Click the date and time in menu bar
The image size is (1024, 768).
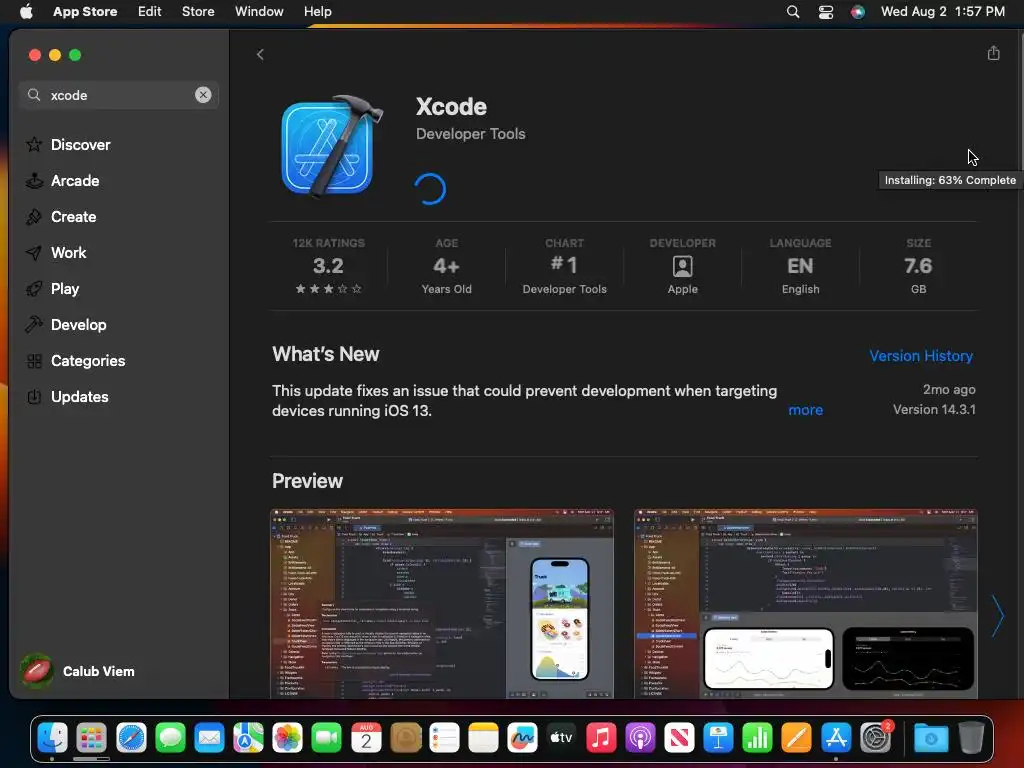(942, 11)
